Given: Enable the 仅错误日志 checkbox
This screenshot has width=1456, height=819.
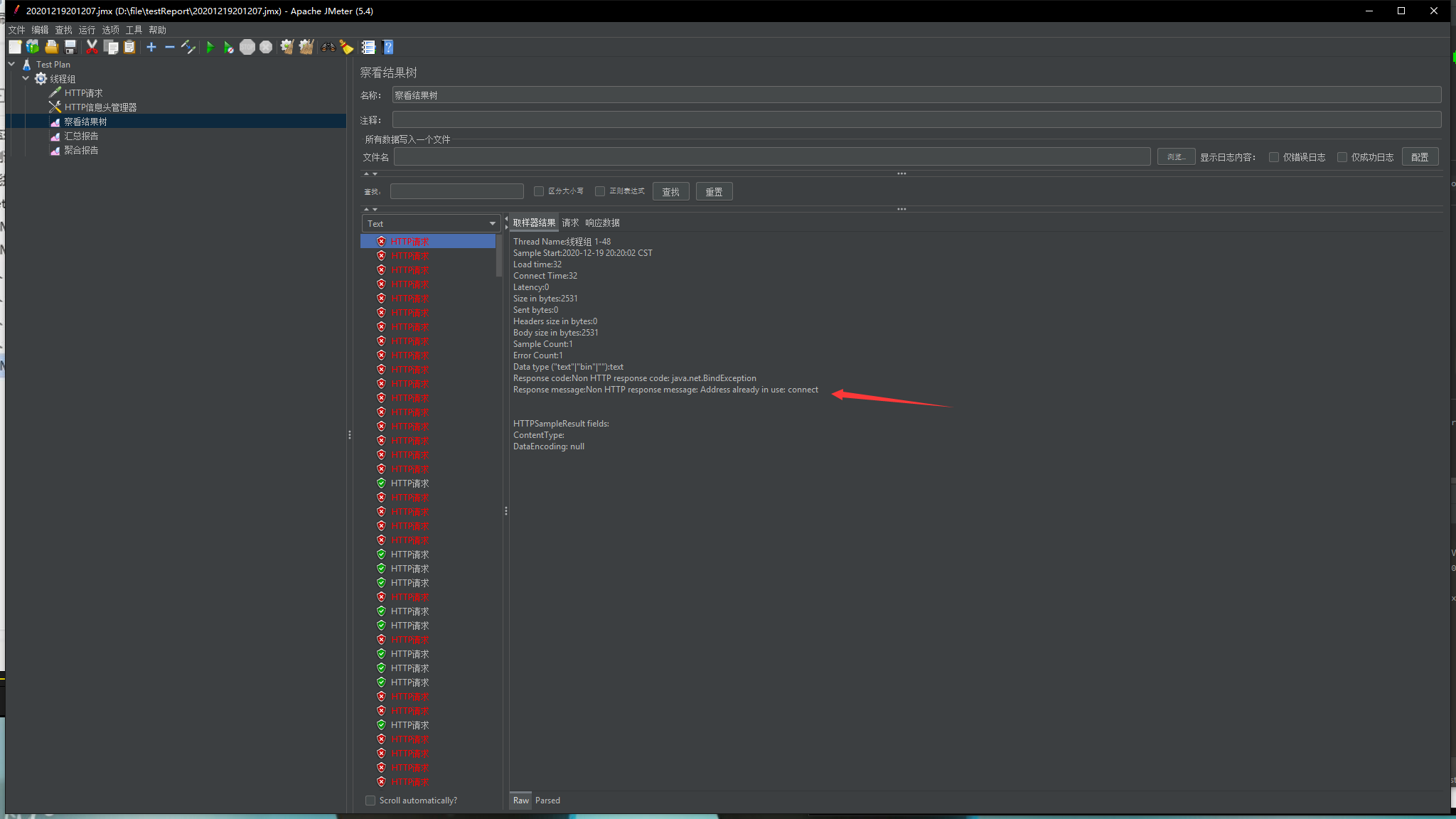Looking at the screenshot, I should (1274, 157).
